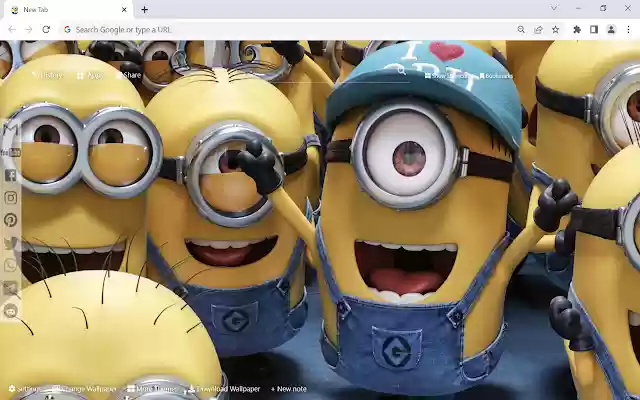
Task: Open the YouTube sidebar shortcut
Action: [11, 153]
